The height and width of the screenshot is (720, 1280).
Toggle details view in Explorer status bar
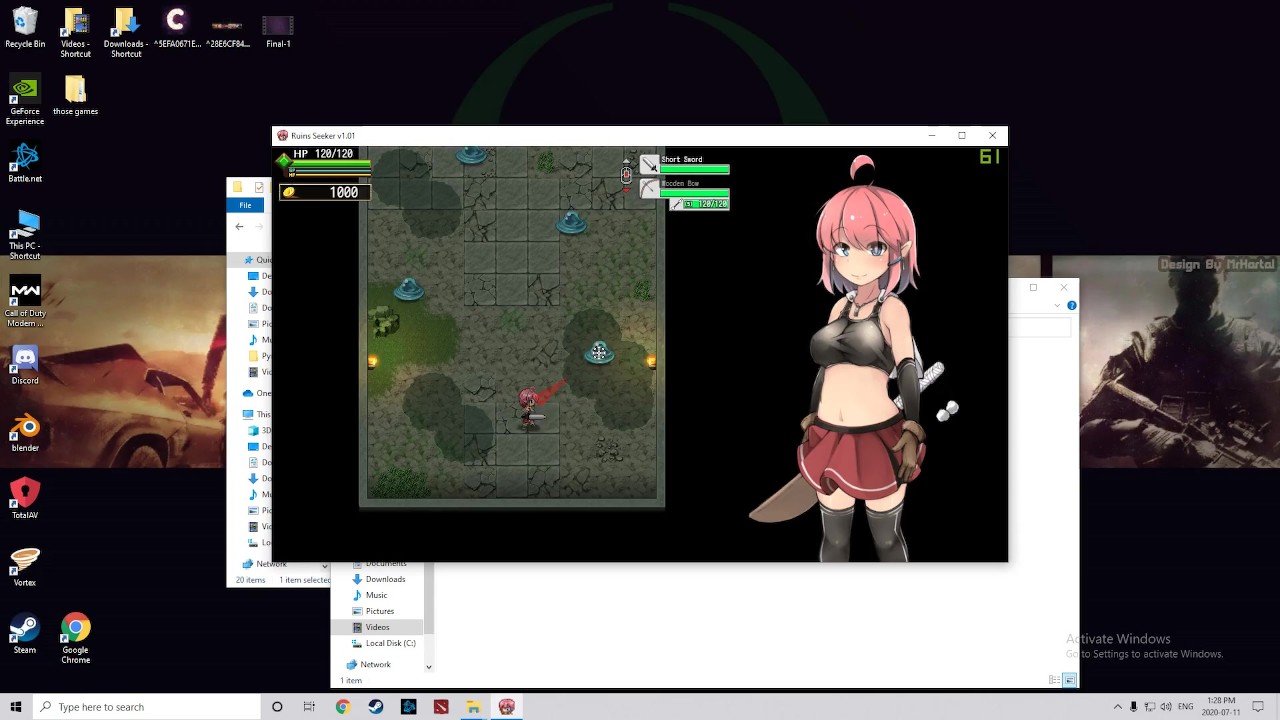[x=1055, y=680]
